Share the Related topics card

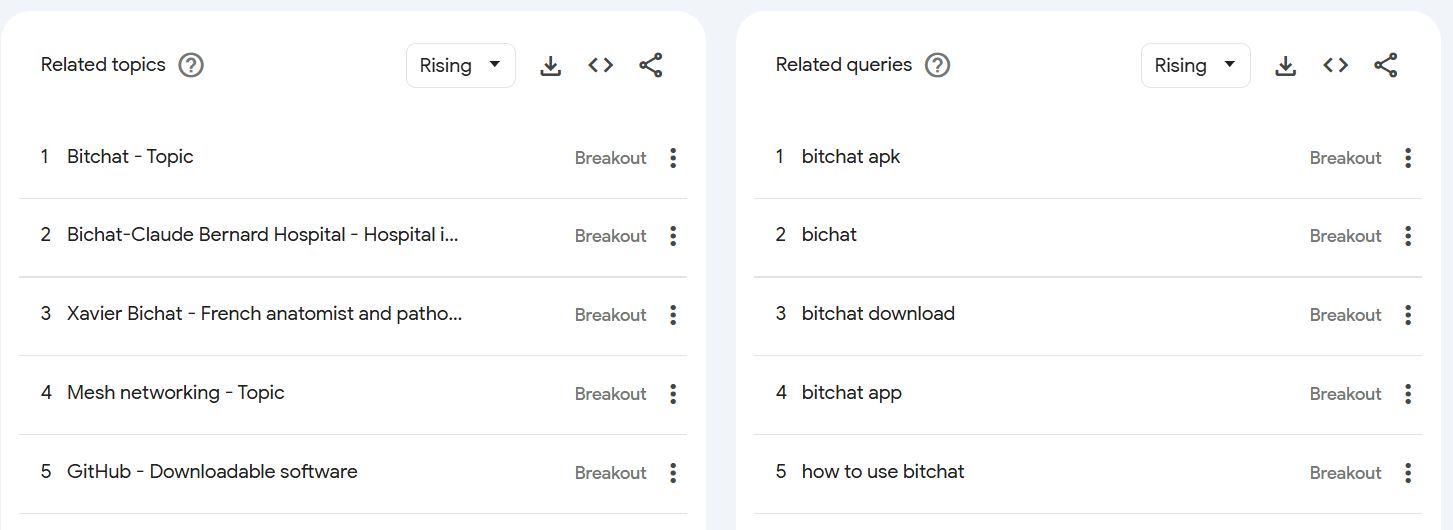[x=651, y=66]
